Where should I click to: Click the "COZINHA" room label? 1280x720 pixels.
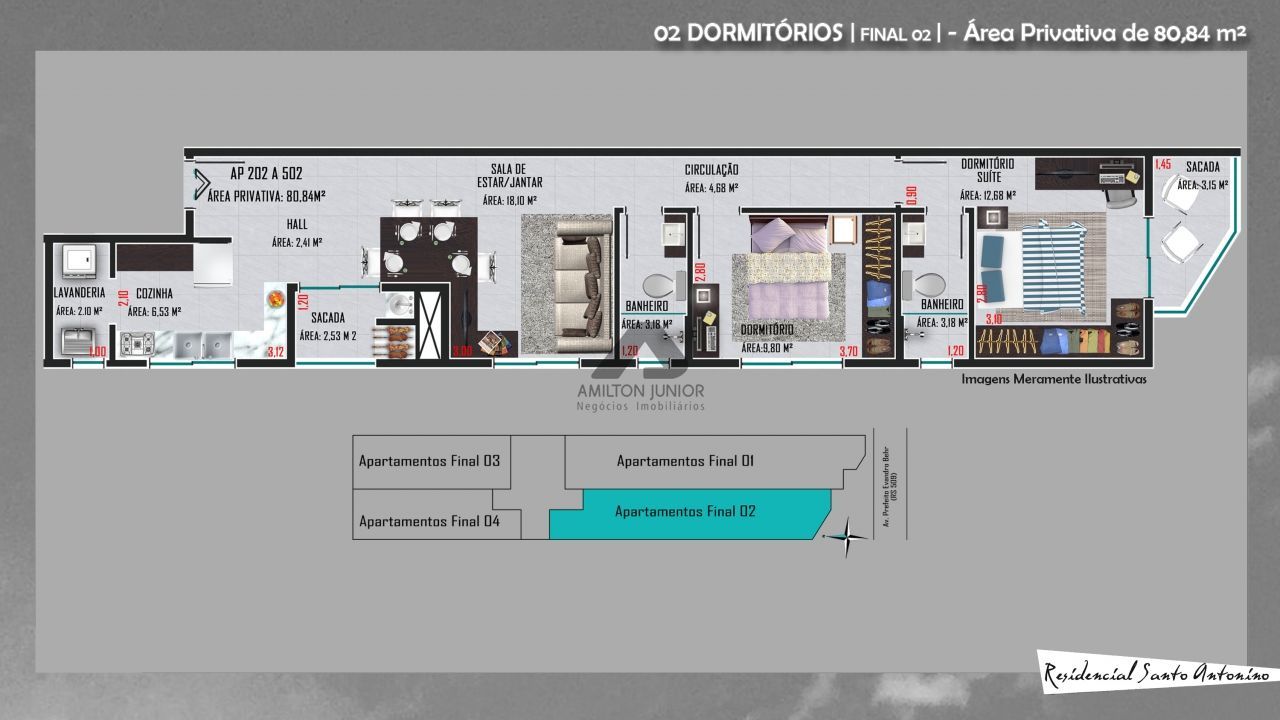click(155, 293)
